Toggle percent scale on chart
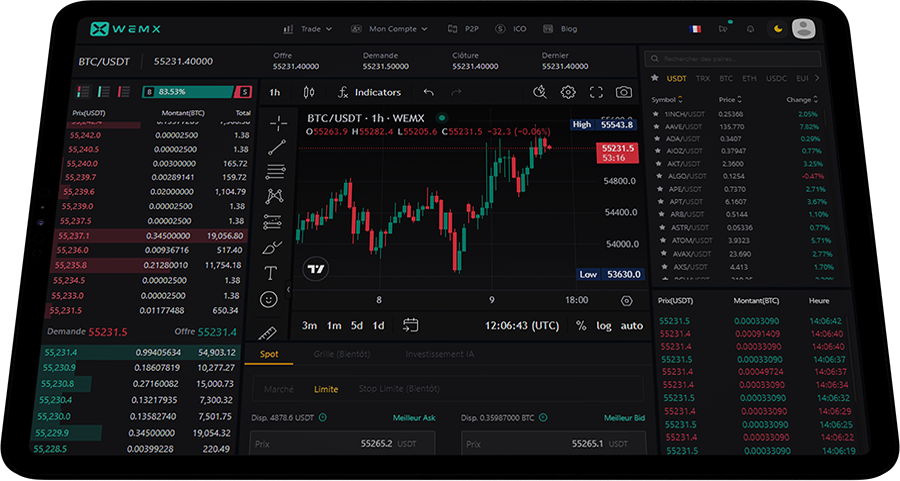 pyautogui.click(x=581, y=325)
